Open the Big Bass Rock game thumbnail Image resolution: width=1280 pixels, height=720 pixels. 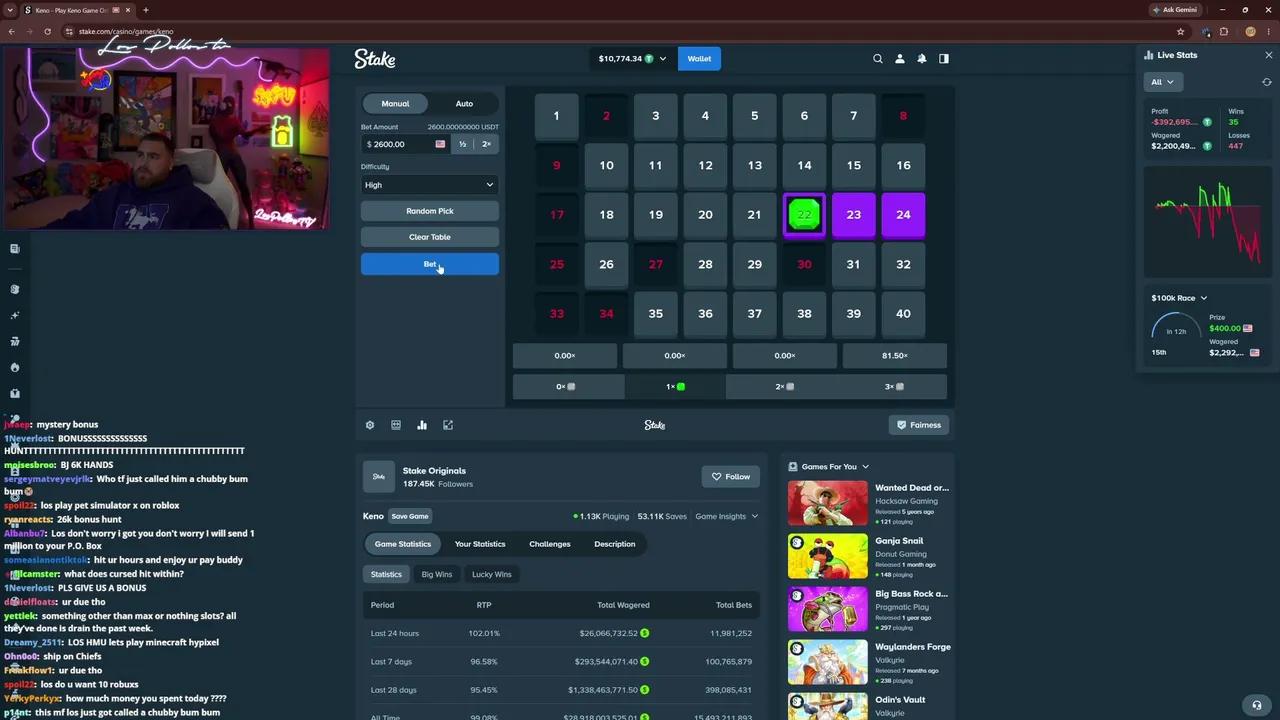coord(828,609)
